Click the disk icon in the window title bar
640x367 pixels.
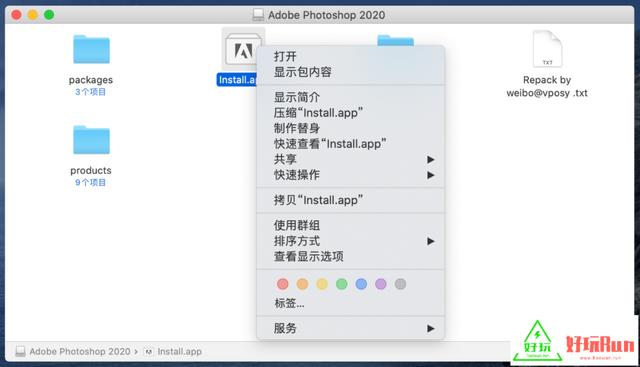258,15
